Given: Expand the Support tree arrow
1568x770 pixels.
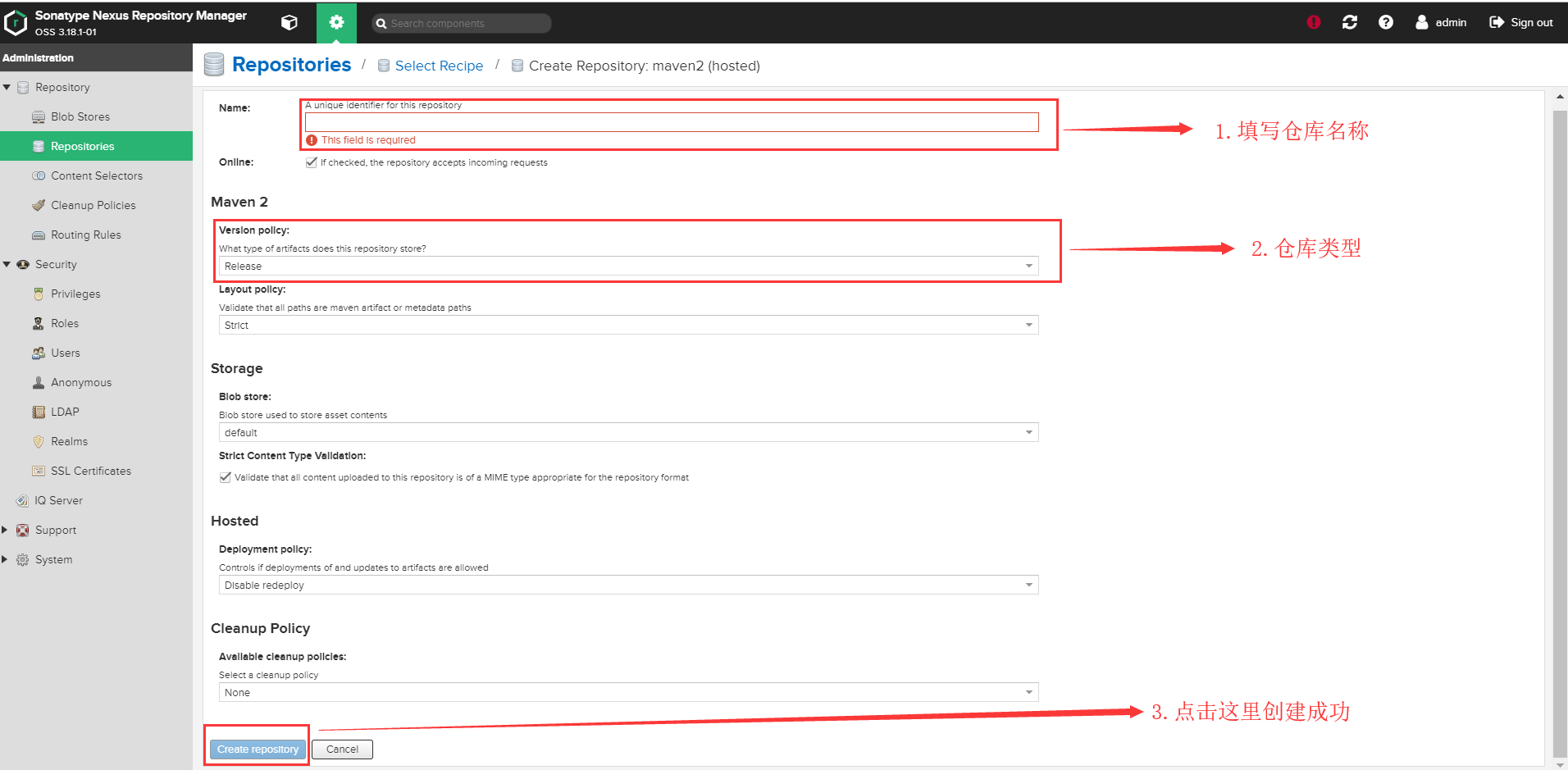Looking at the screenshot, I should [x=5, y=531].
